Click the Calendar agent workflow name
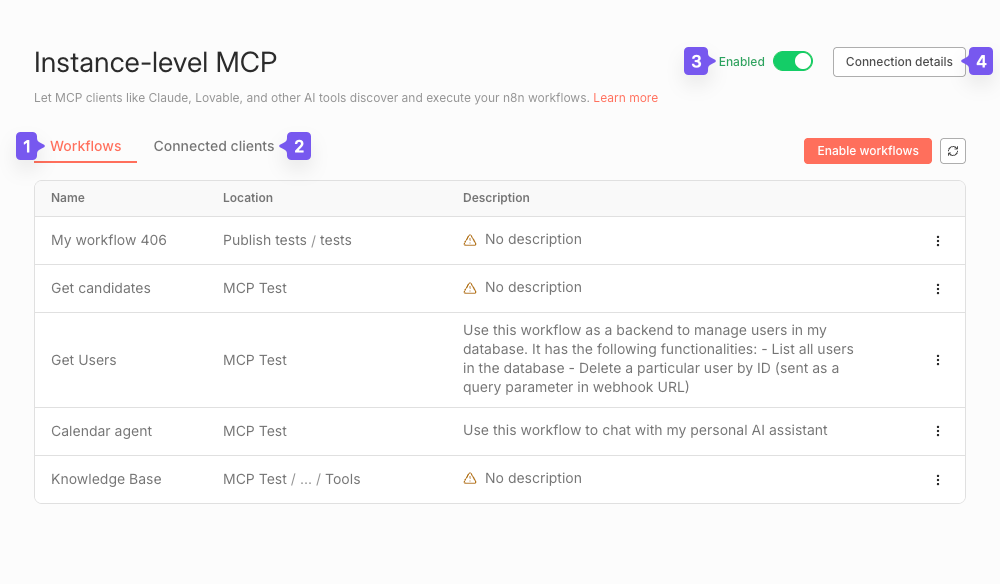This screenshot has height=584, width=1000. coord(102,431)
